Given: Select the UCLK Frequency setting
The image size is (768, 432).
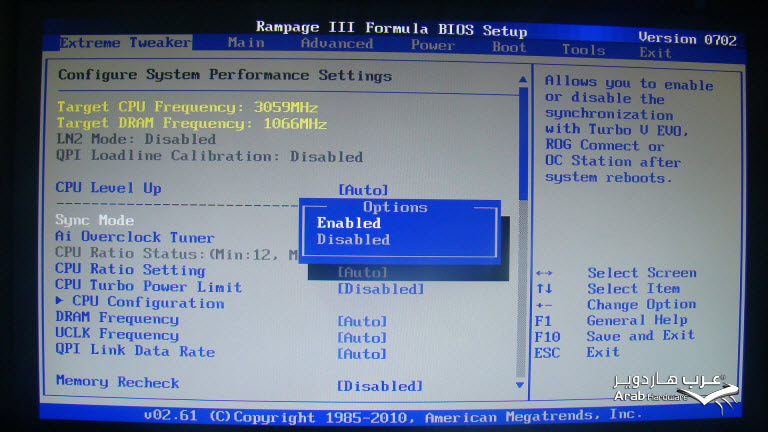Looking at the screenshot, I should pyautogui.click(x=117, y=335).
